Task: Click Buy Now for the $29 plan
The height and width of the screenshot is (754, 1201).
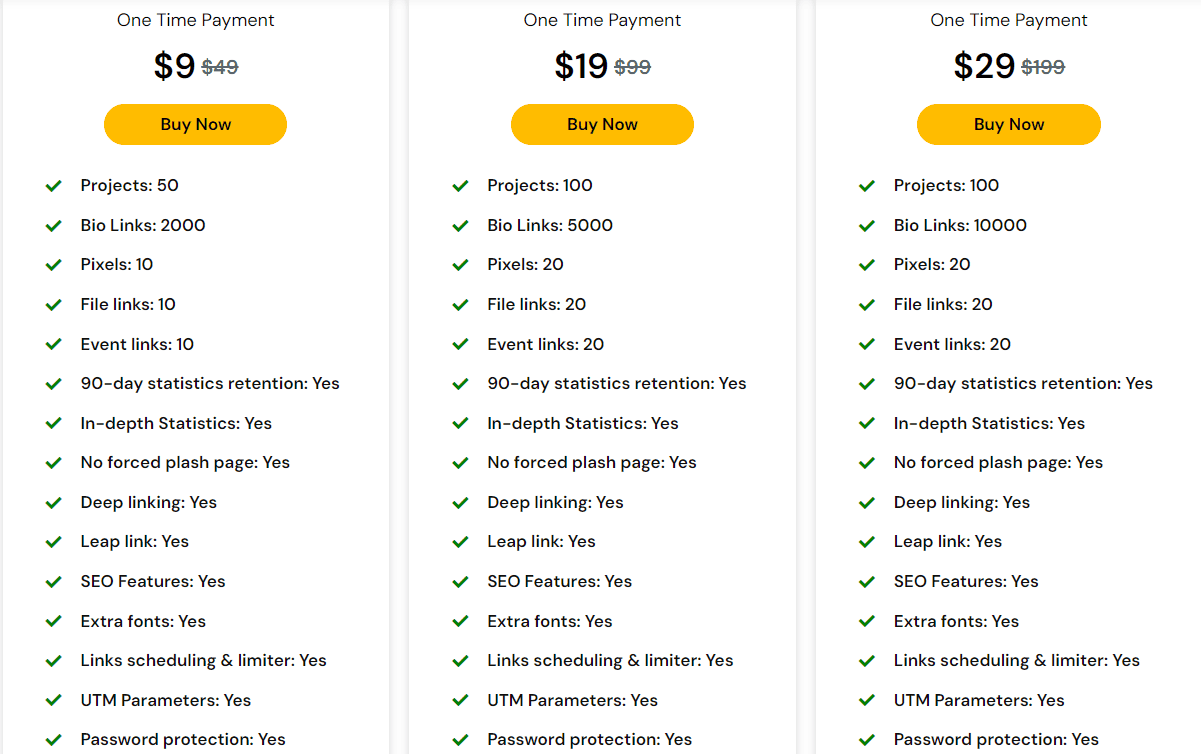Action: click(1008, 125)
